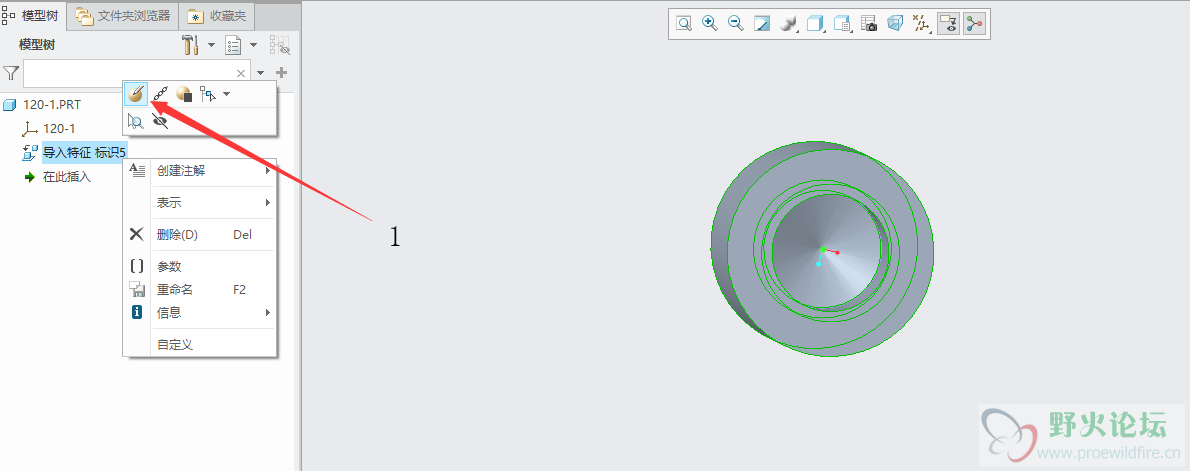Image resolution: width=1190 pixels, height=471 pixels.
Task: Choose 重命名 from context menu
Action: [200, 289]
